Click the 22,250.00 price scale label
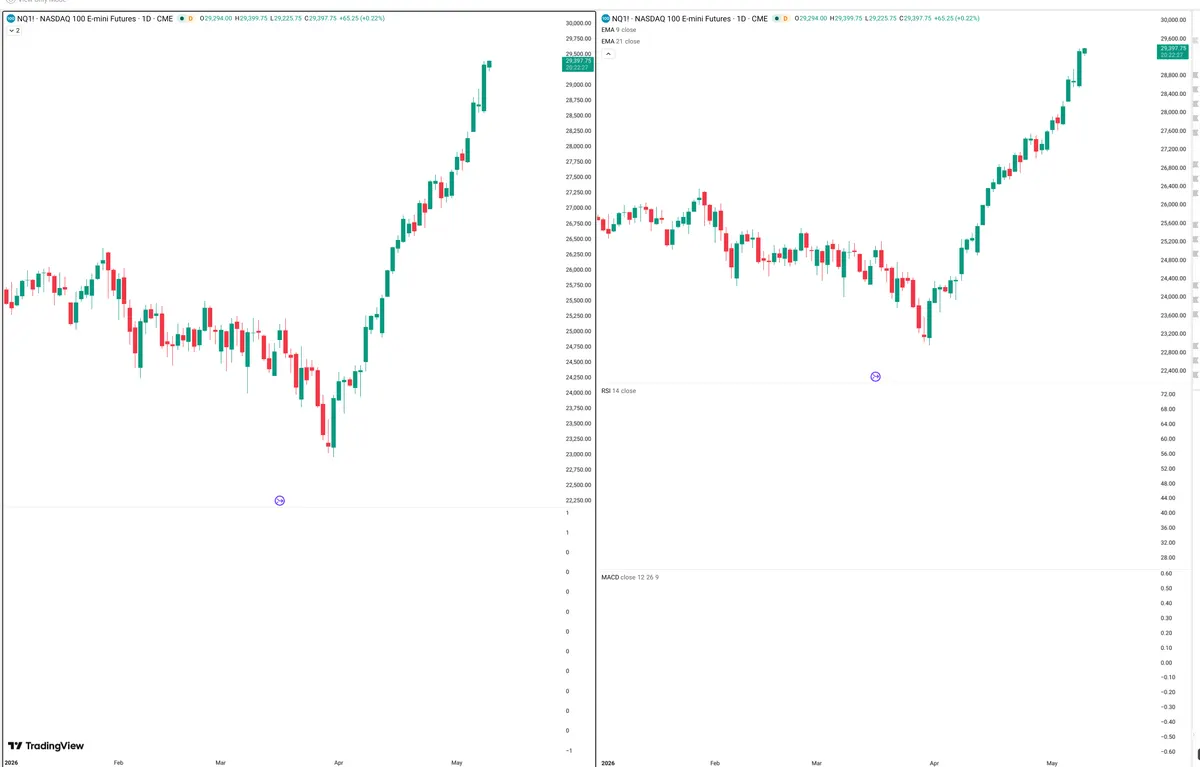 (x=579, y=500)
